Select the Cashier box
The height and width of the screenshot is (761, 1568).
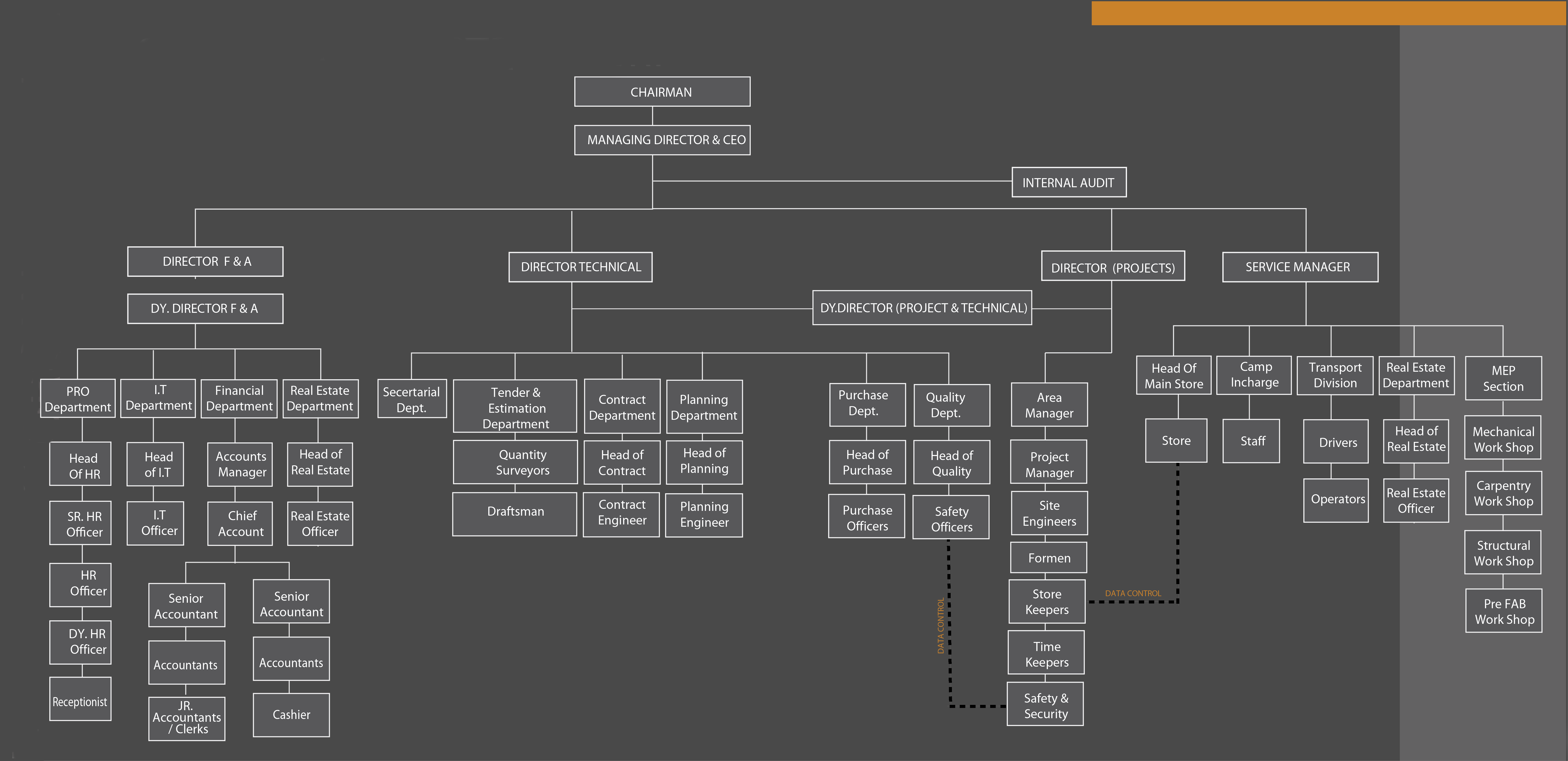[292, 715]
